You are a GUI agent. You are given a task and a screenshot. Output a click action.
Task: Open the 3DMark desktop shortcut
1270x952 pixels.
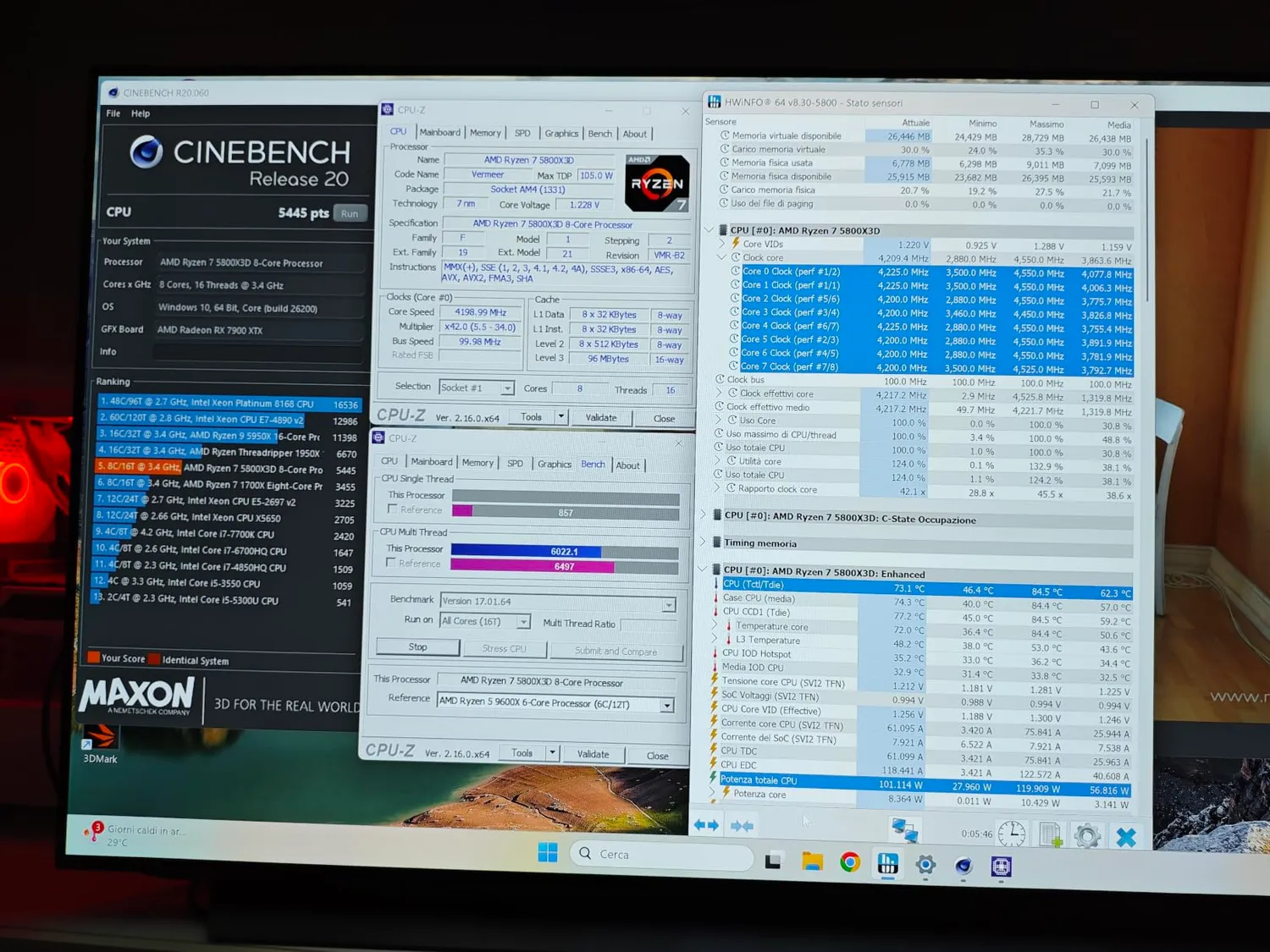(x=100, y=745)
